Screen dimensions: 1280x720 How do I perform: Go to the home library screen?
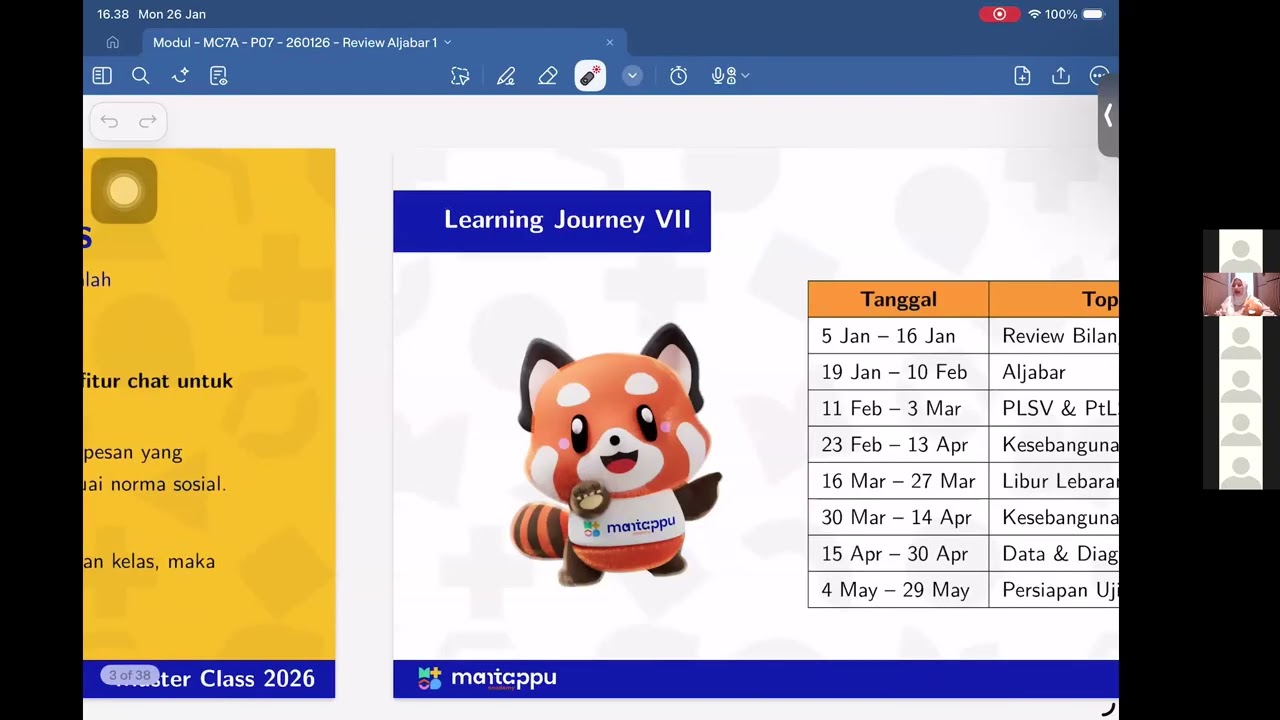click(112, 42)
